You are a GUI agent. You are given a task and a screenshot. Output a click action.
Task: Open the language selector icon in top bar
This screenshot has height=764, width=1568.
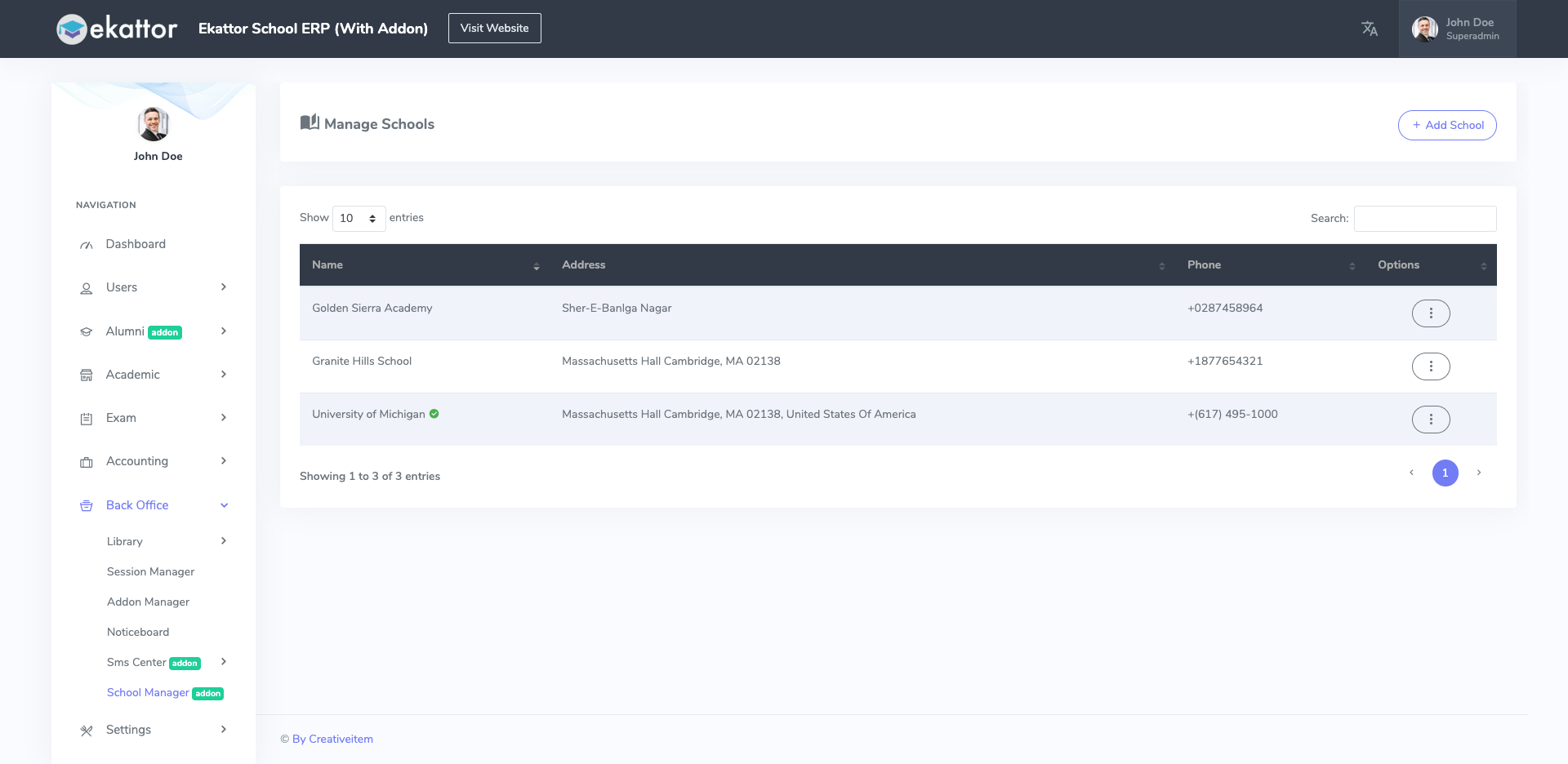[1370, 29]
